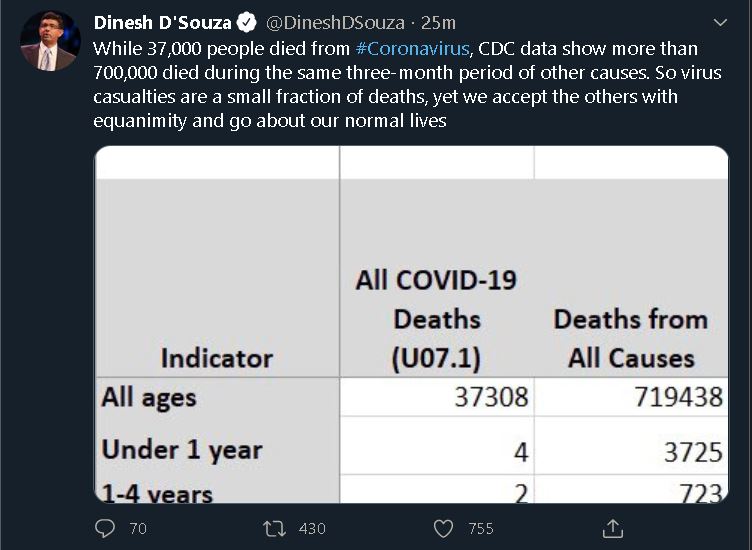This screenshot has height=550, width=752.
Task: Click the blue verified badge
Action: [x=247, y=23]
